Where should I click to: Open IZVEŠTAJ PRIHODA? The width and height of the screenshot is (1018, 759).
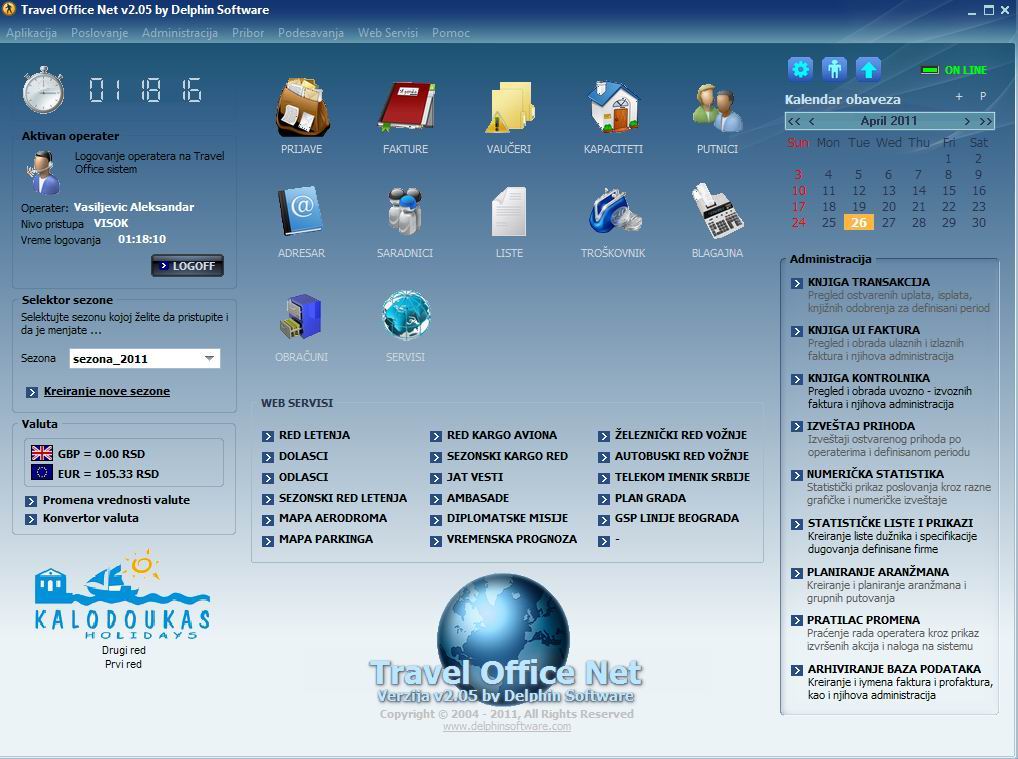tap(861, 426)
